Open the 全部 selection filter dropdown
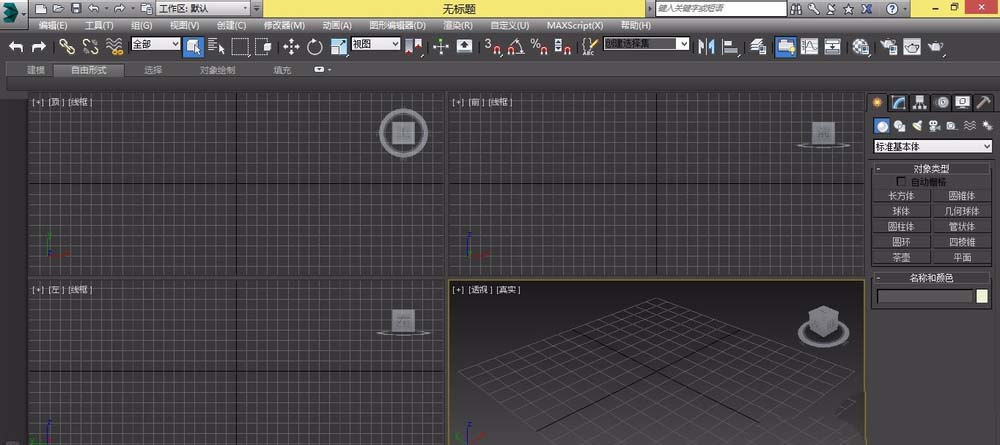Screen dimensions: 1000x445 click(x=155, y=44)
